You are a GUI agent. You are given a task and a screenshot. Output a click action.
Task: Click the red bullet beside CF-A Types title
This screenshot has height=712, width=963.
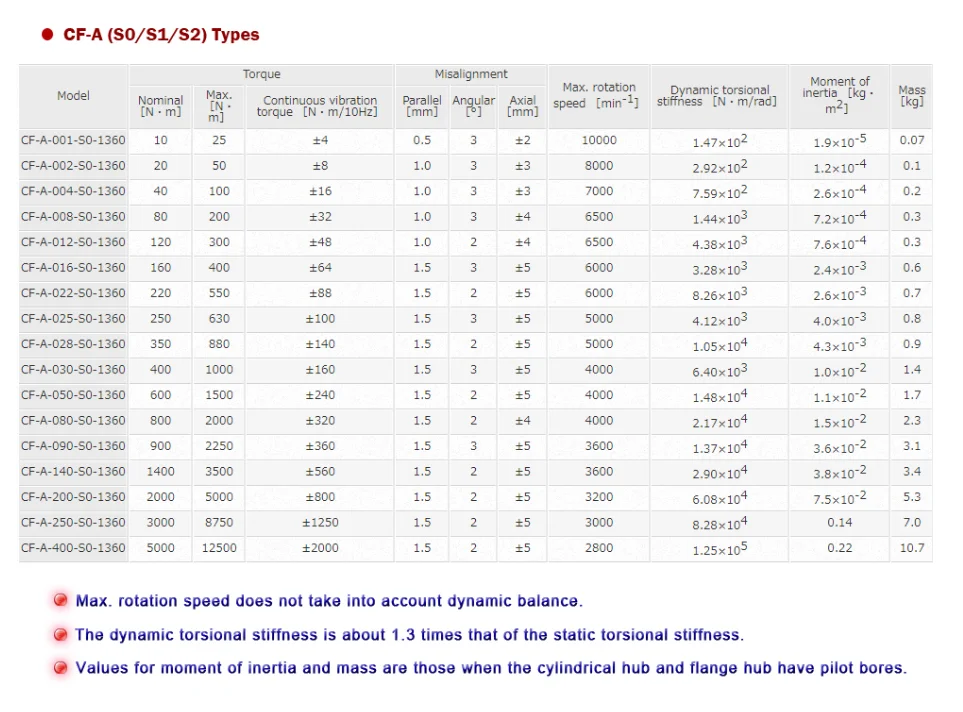tap(47, 35)
